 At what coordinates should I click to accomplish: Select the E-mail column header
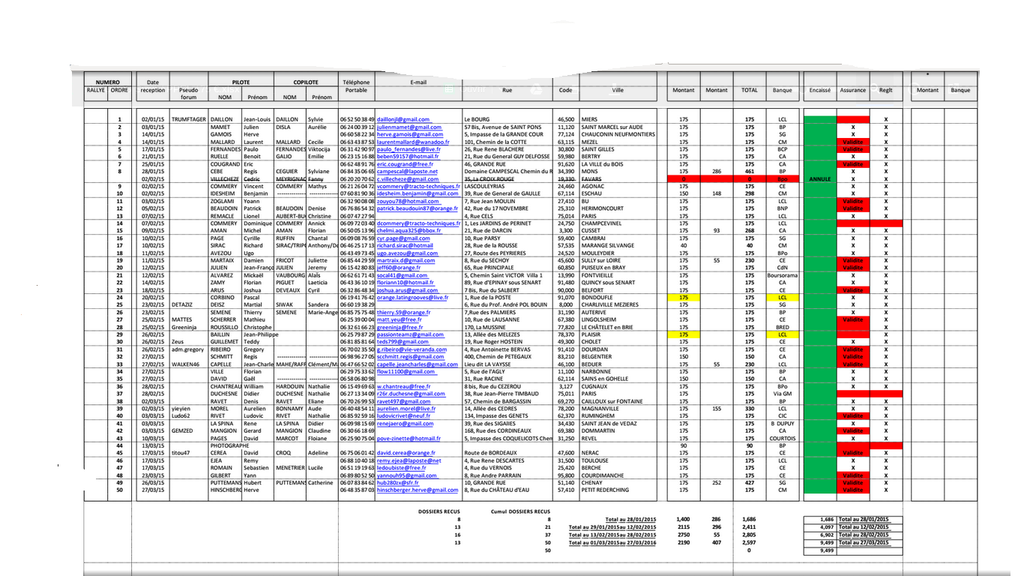pos(417,82)
